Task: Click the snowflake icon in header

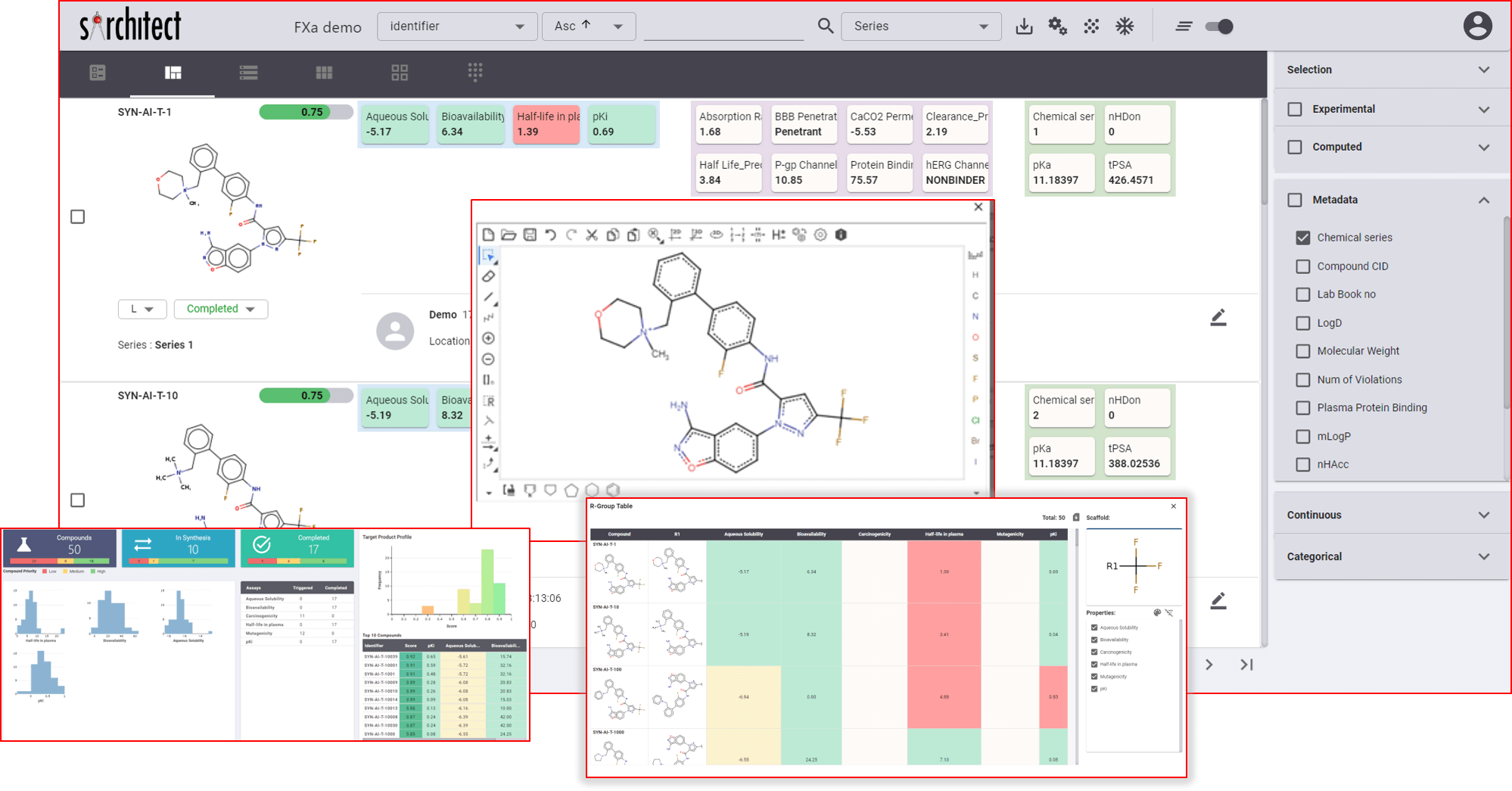Action: coord(1125,26)
